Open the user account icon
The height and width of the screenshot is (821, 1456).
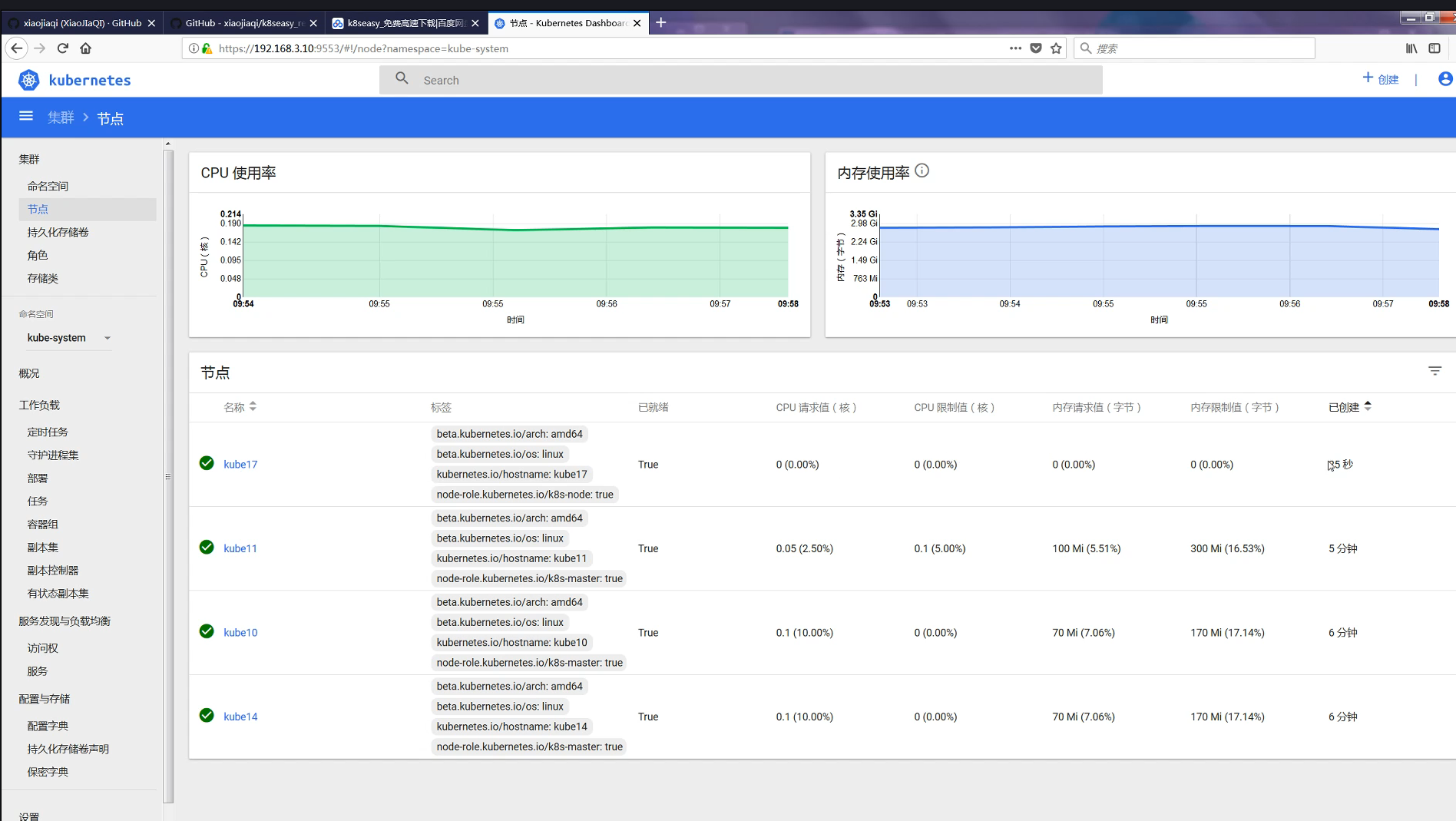pyautogui.click(x=1445, y=78)
